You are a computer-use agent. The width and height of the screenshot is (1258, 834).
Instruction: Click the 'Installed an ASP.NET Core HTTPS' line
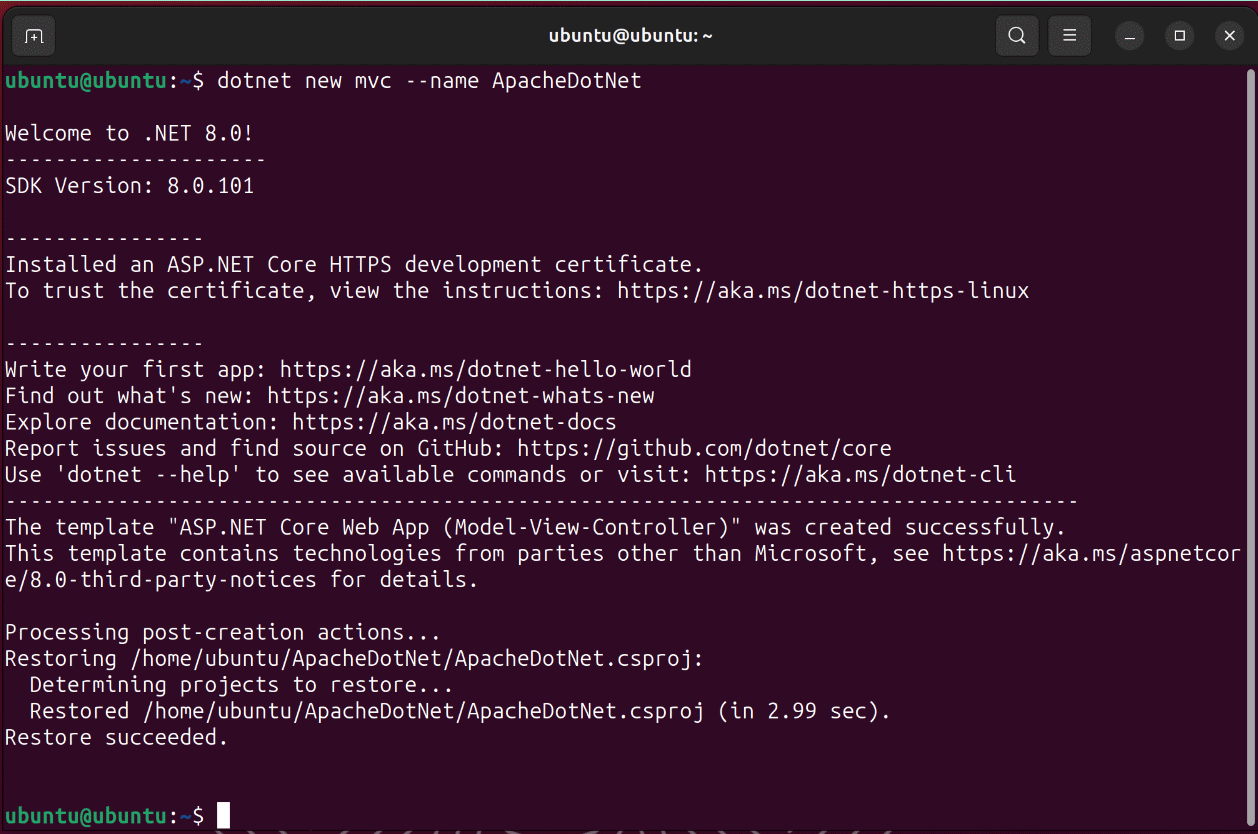pyautogui.click(x=354, y=265)
